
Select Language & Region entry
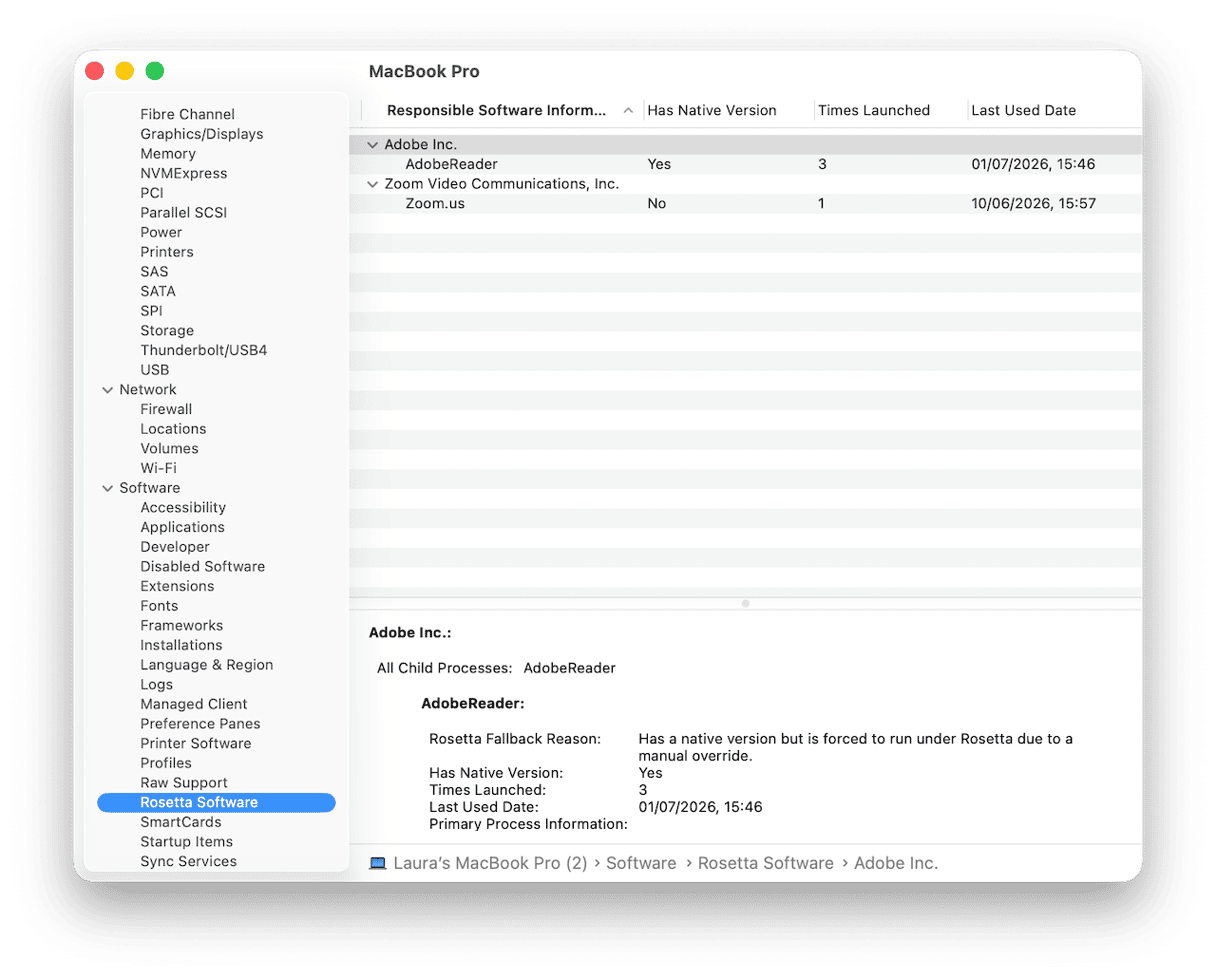point(207,665)
